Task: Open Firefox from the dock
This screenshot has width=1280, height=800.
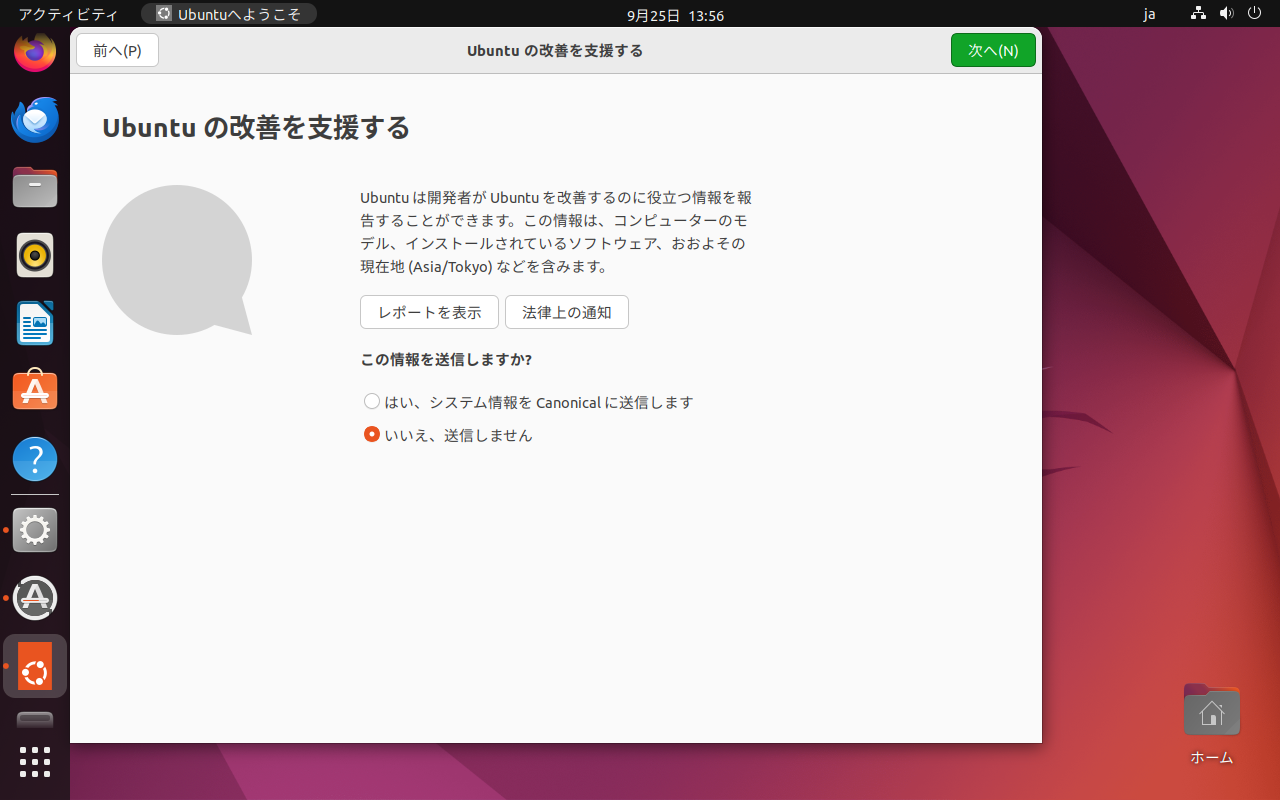Action: click(x=35, y=52)
